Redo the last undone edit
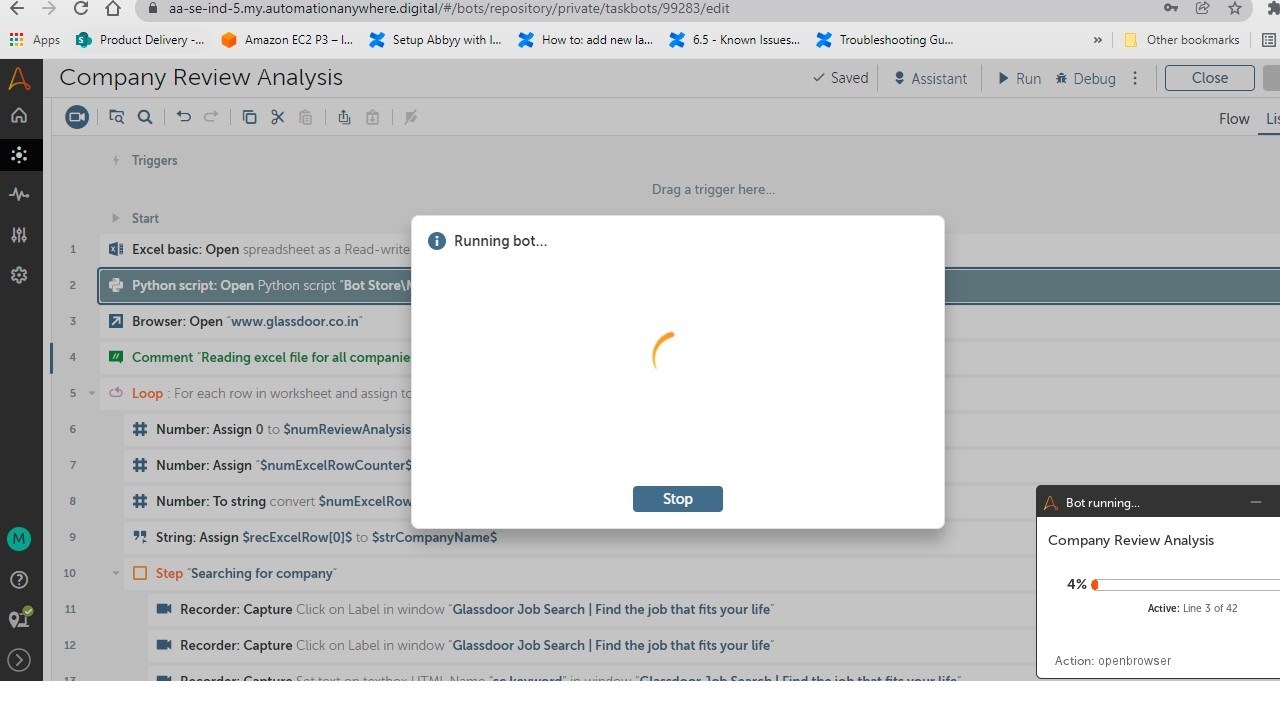 click(211, 117)
